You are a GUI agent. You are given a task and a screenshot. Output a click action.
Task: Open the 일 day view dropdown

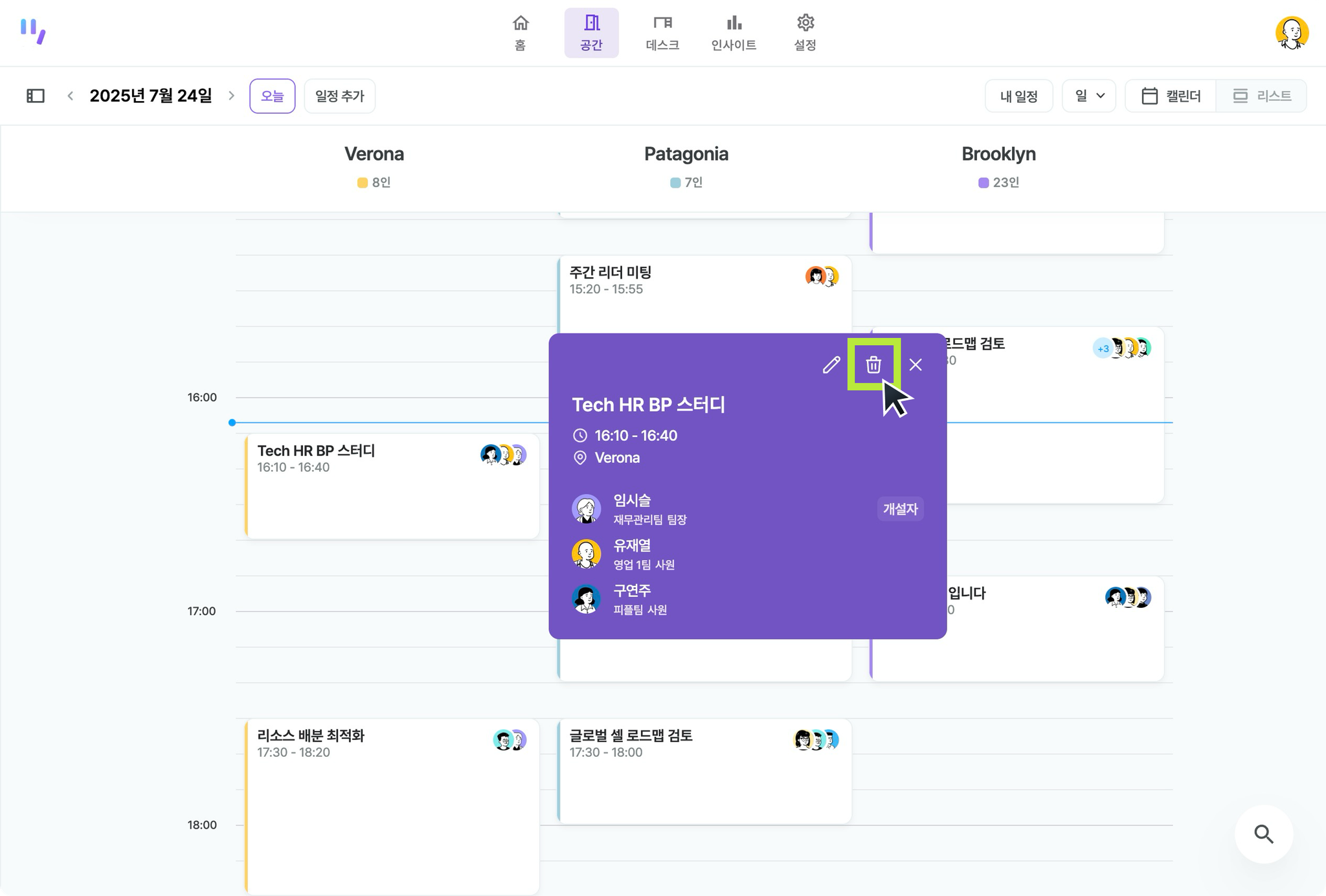[1089, 96]
